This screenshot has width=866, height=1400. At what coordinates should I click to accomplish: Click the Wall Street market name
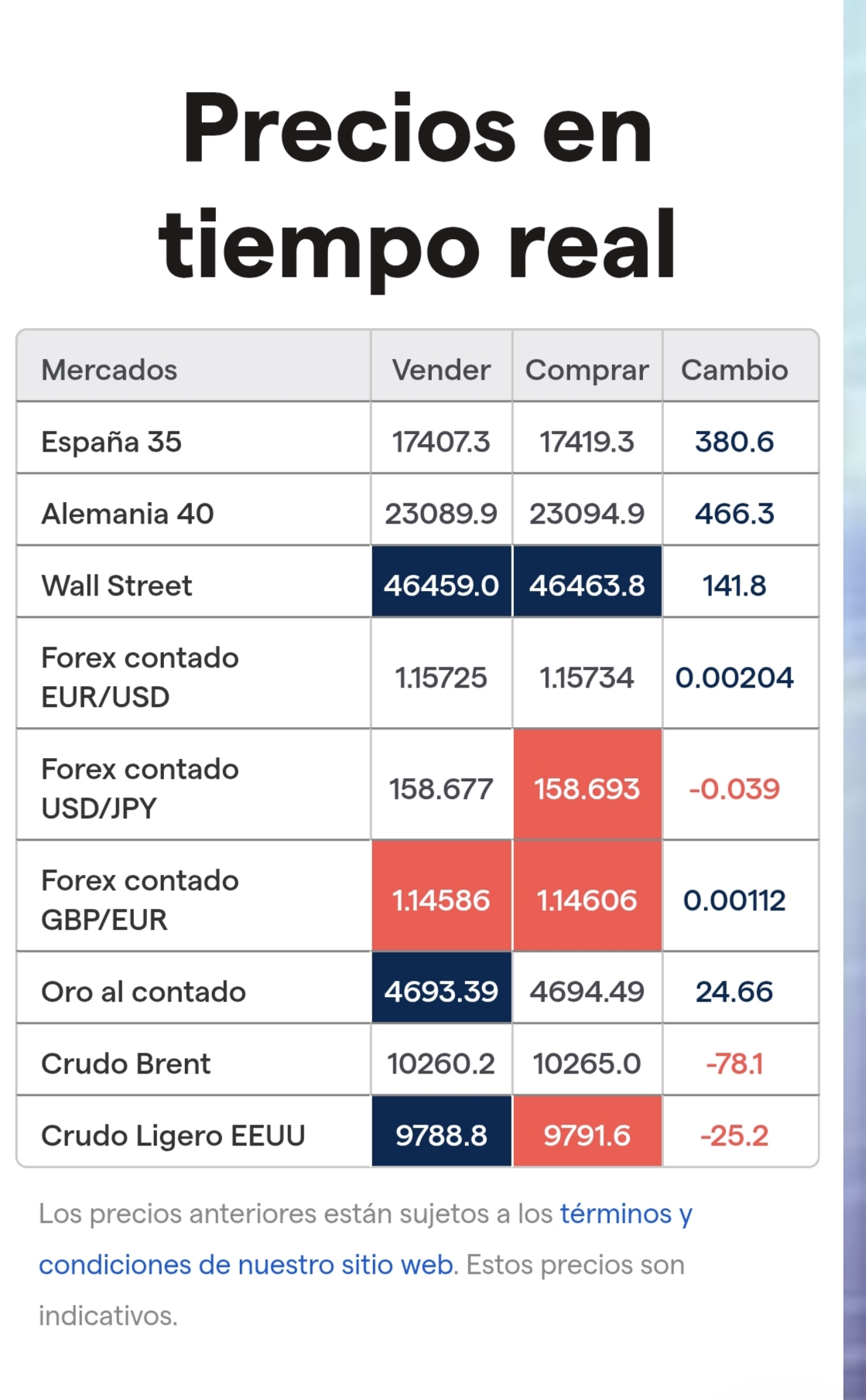[116, 586]
